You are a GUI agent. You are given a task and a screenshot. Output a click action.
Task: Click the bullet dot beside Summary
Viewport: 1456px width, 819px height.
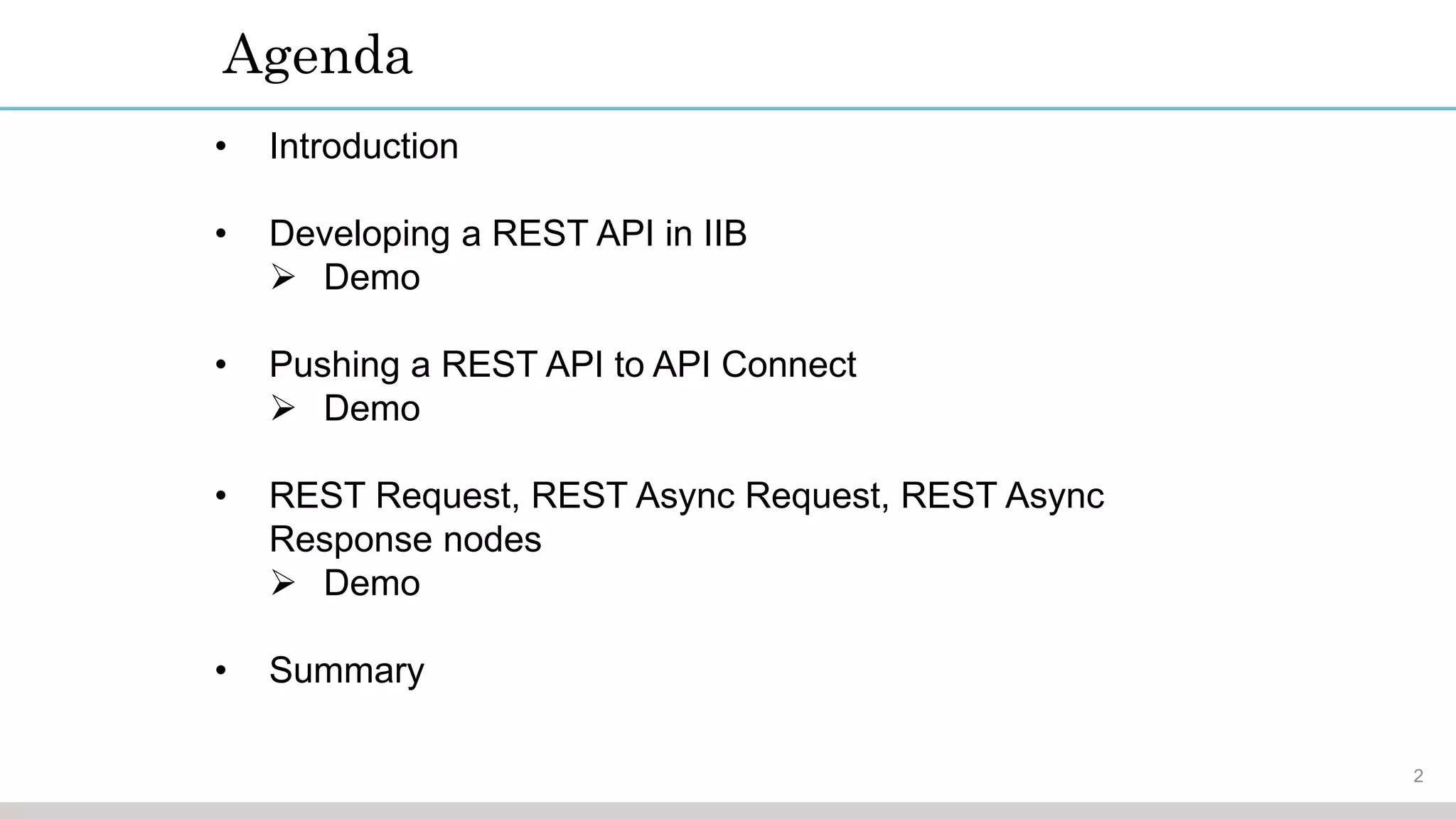coord(221,670)
